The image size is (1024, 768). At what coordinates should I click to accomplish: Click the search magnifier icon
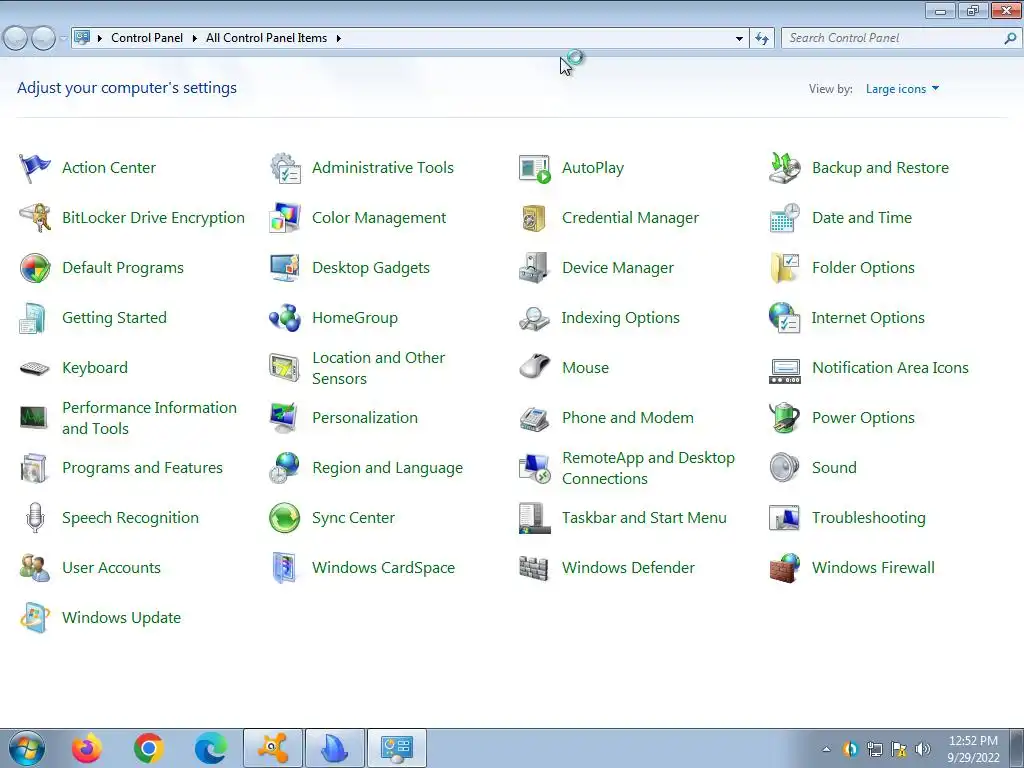(1010, 39)
